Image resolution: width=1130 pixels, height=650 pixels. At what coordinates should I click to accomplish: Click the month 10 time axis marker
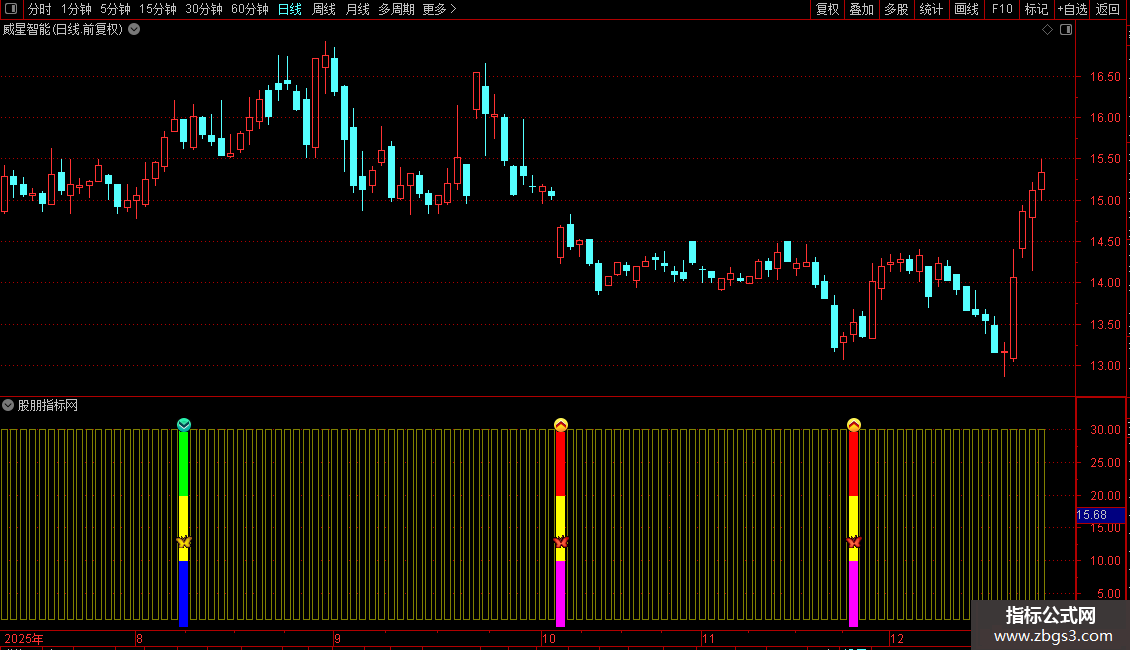click(x=549, y=638)
